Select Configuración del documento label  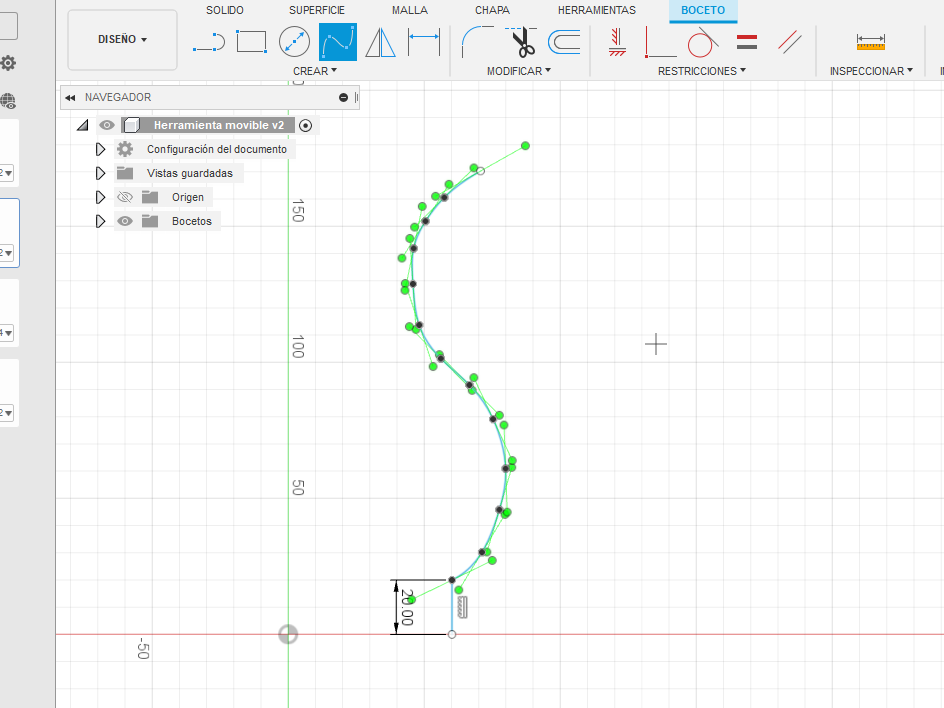coord(217,149)
